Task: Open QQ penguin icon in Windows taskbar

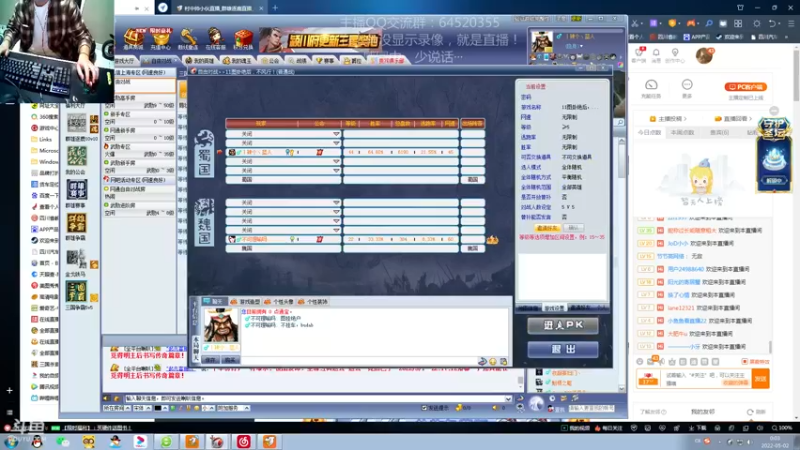Action: pyautogui.click(x=37, y=441)
